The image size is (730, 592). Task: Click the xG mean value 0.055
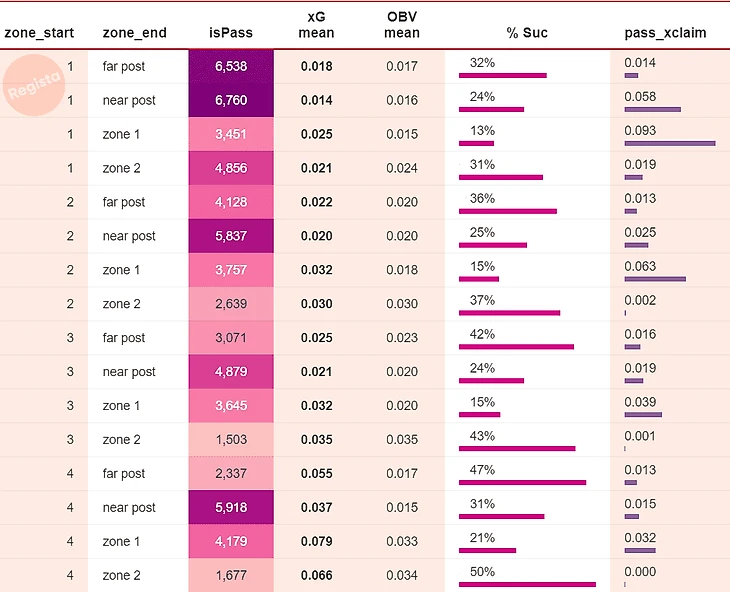(x=317, y=474)
